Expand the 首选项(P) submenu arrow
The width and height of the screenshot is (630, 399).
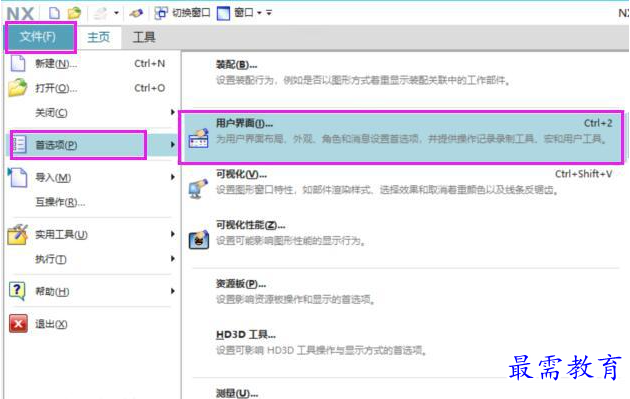pyautogui.click(x=172, y=145)
